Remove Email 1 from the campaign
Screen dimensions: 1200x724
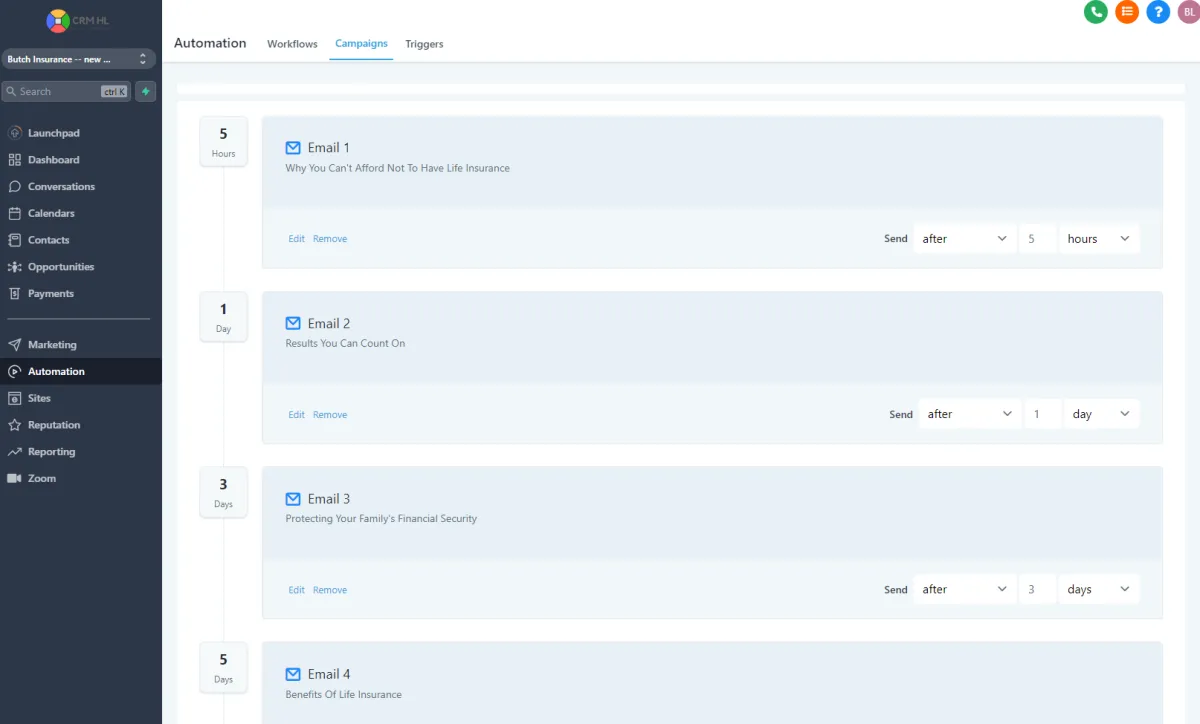coord(330,239)
